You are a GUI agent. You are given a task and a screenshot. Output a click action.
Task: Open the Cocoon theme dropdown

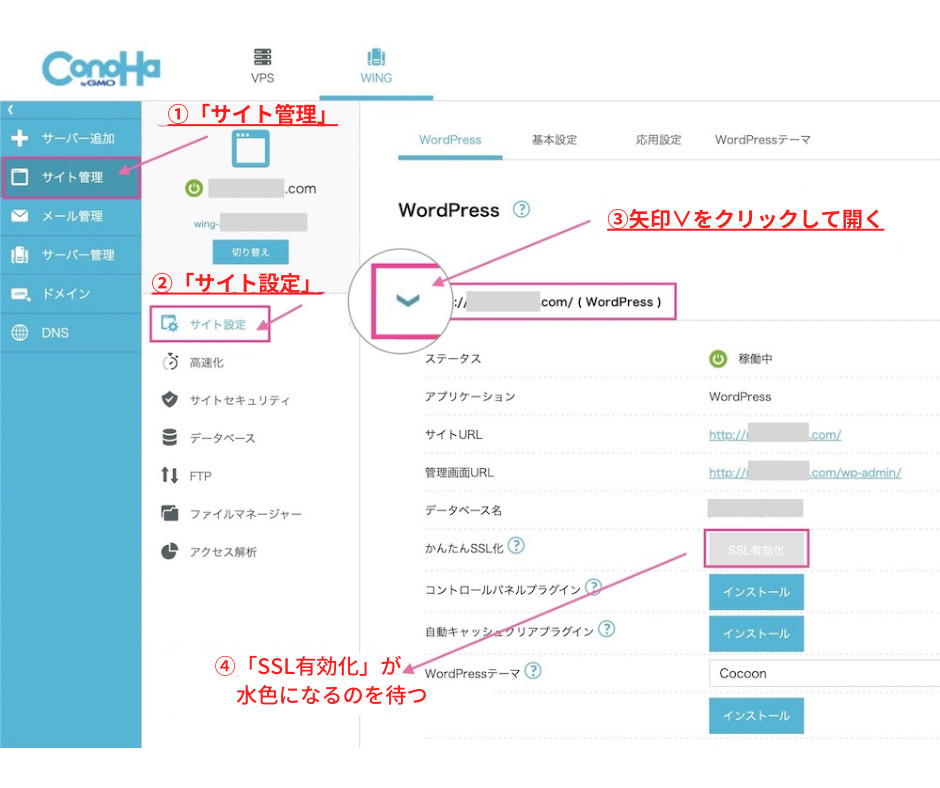tap(824, 673)
